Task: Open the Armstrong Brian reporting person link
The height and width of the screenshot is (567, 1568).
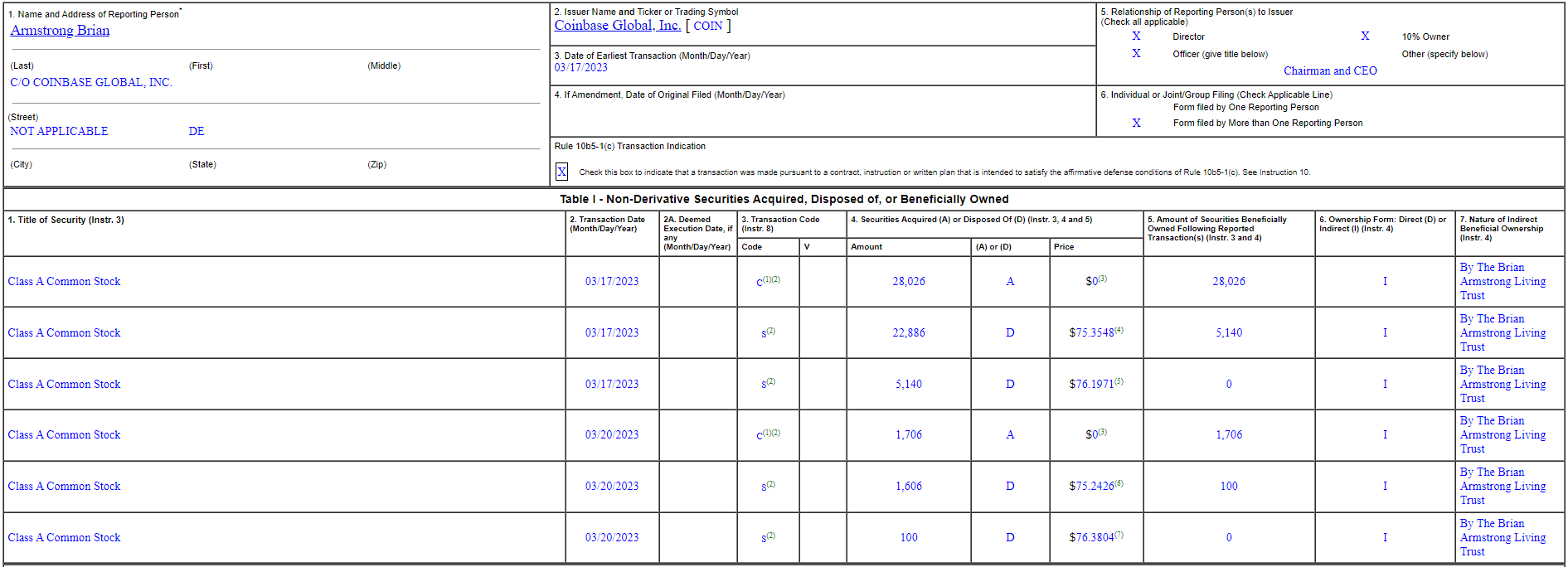Action: tap(60, 31)
